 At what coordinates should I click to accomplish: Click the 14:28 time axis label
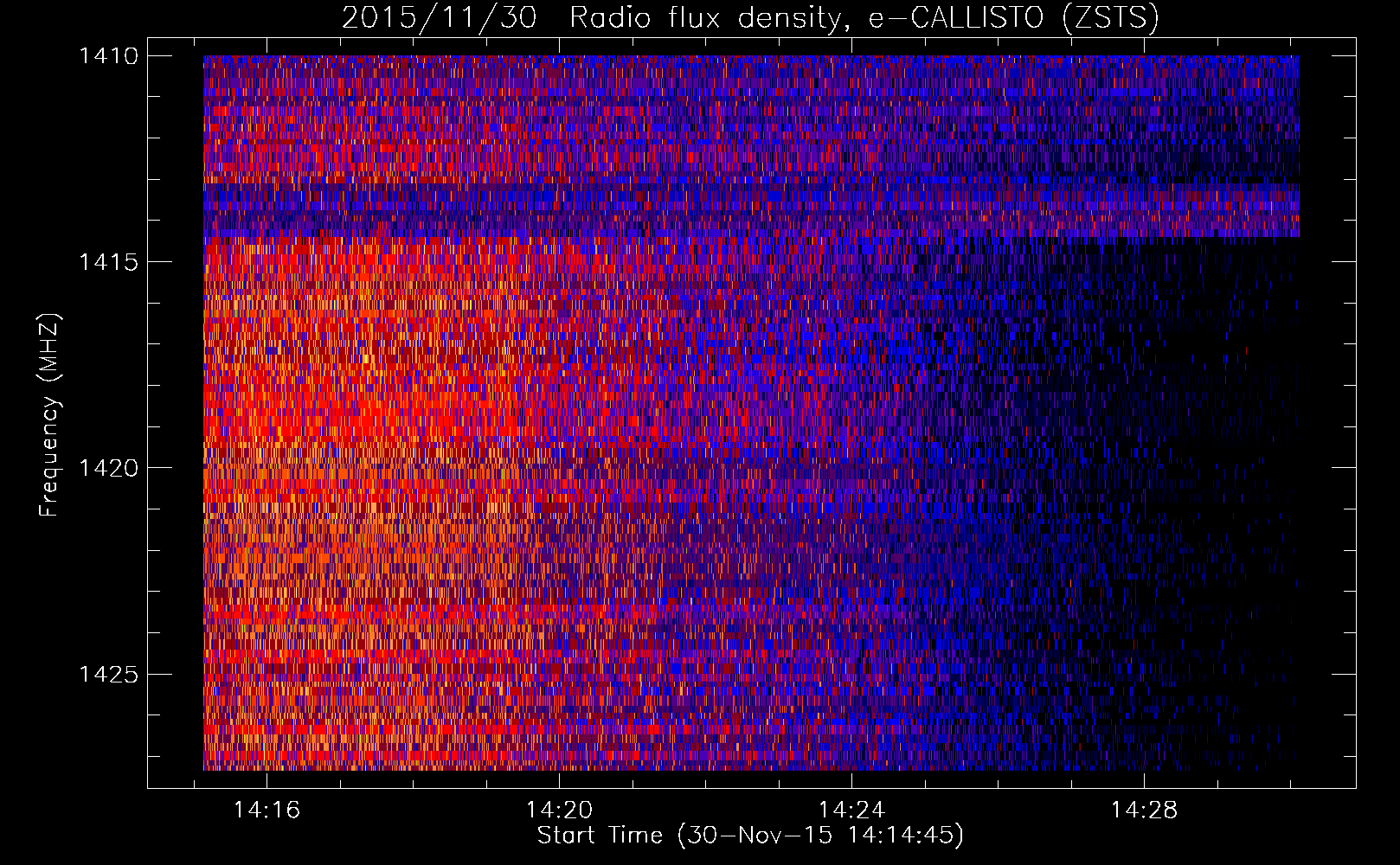pyautogui.click(x=1145, y=811)
